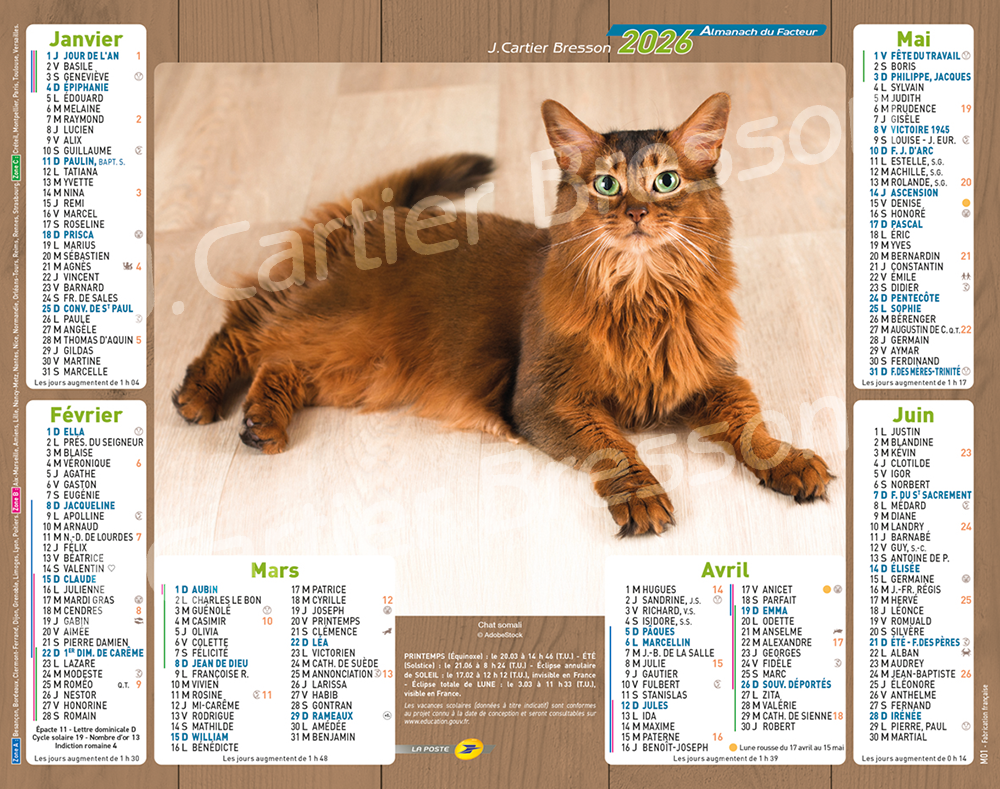The width and height of the screenshot is (1000, 789).
Task: Click the Cancer crab icon next to Alban
Action: (966, 653)
